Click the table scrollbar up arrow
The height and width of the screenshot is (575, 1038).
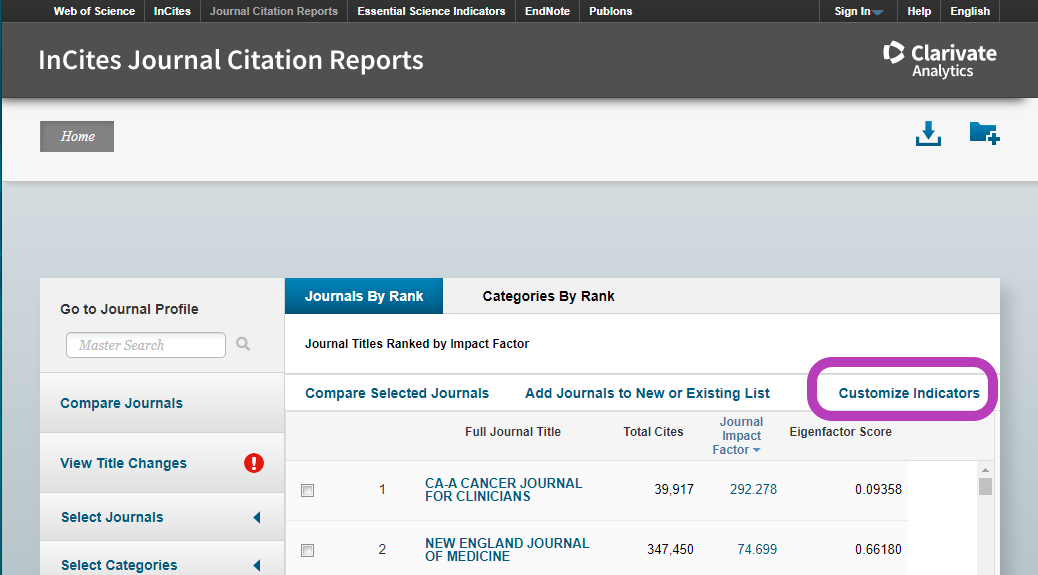(985, 470)
